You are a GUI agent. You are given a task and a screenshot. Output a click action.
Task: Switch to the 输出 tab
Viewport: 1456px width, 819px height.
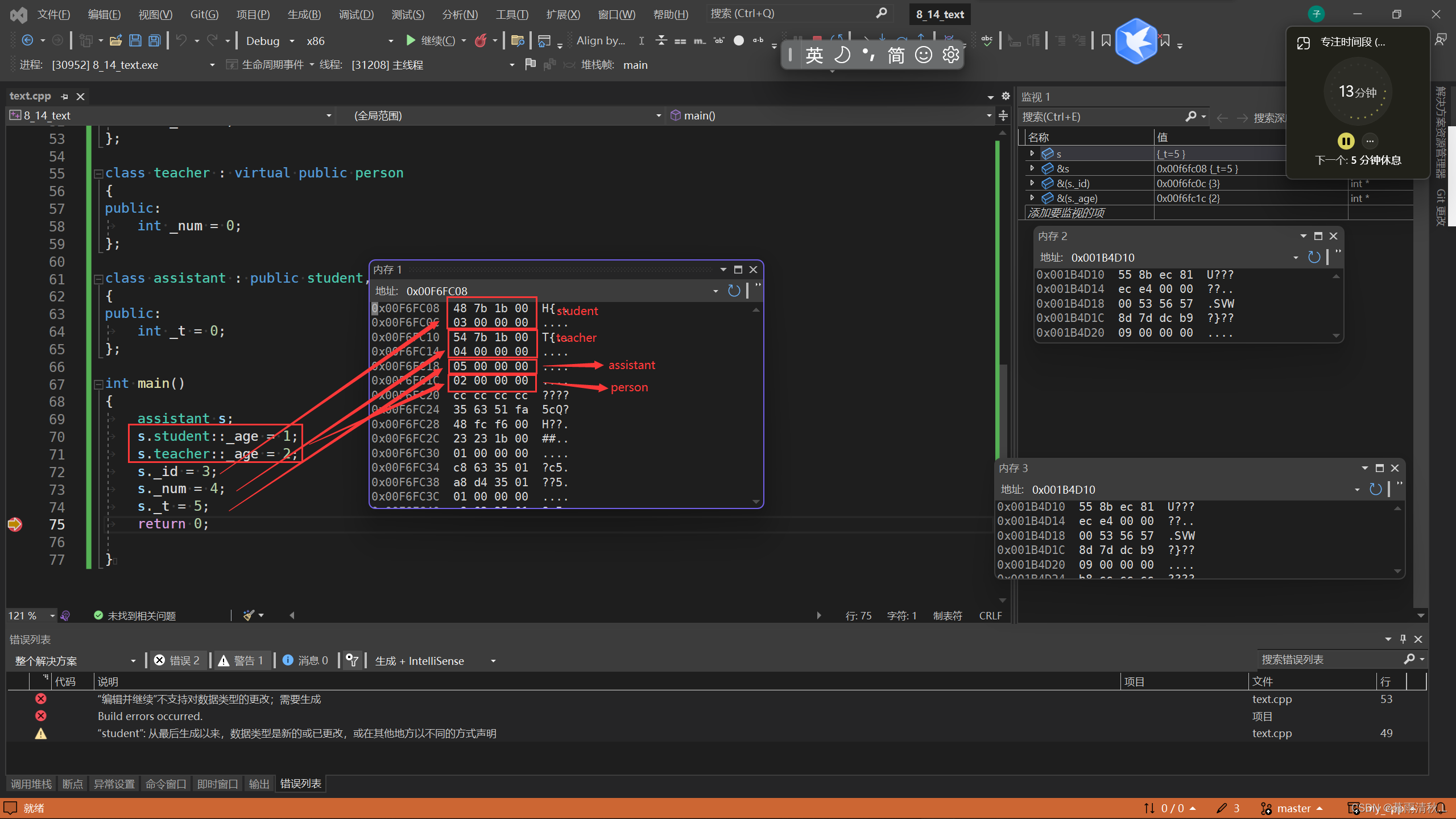tap(259, 784)
